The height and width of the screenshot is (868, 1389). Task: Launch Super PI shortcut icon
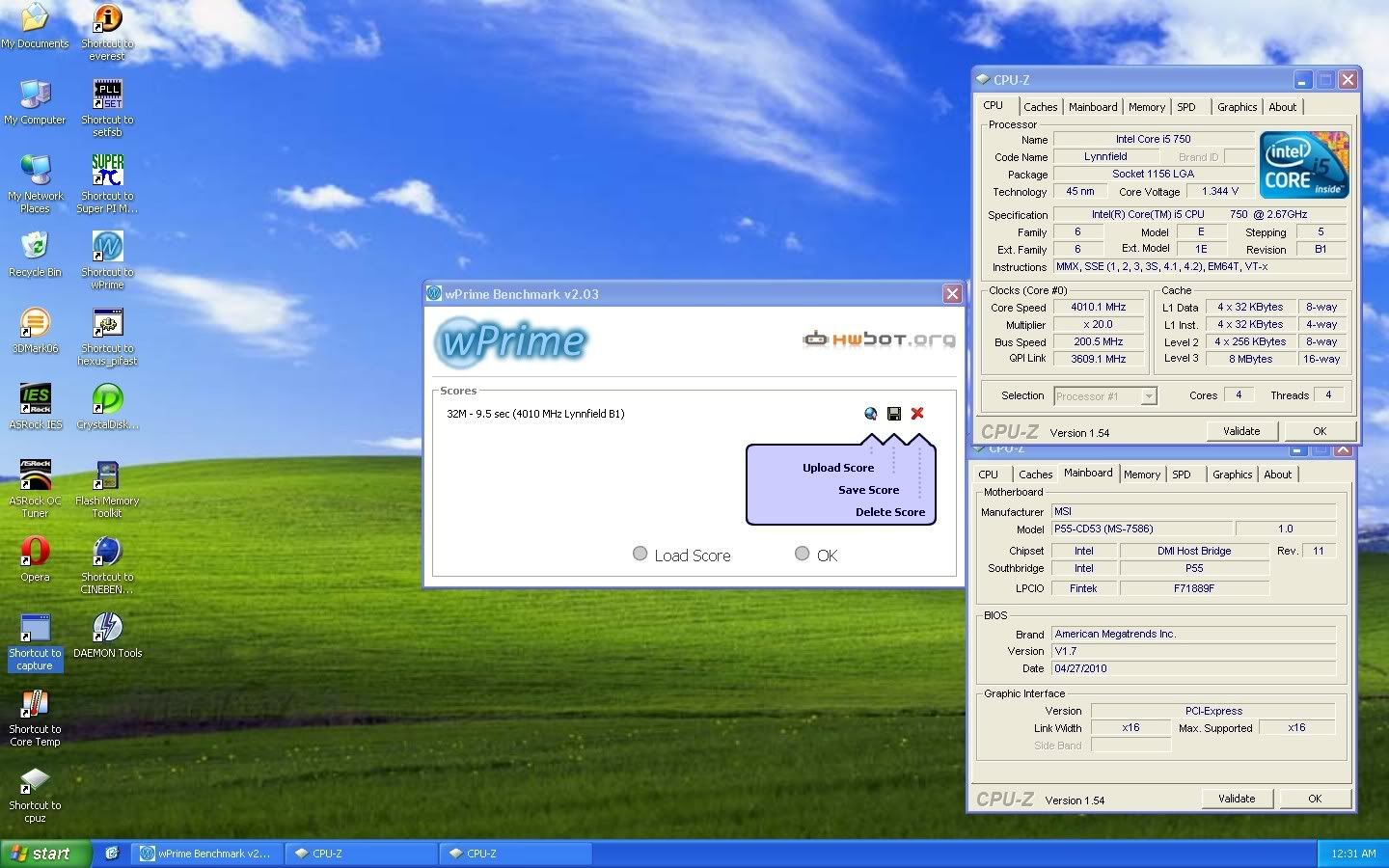coord(107,183)
